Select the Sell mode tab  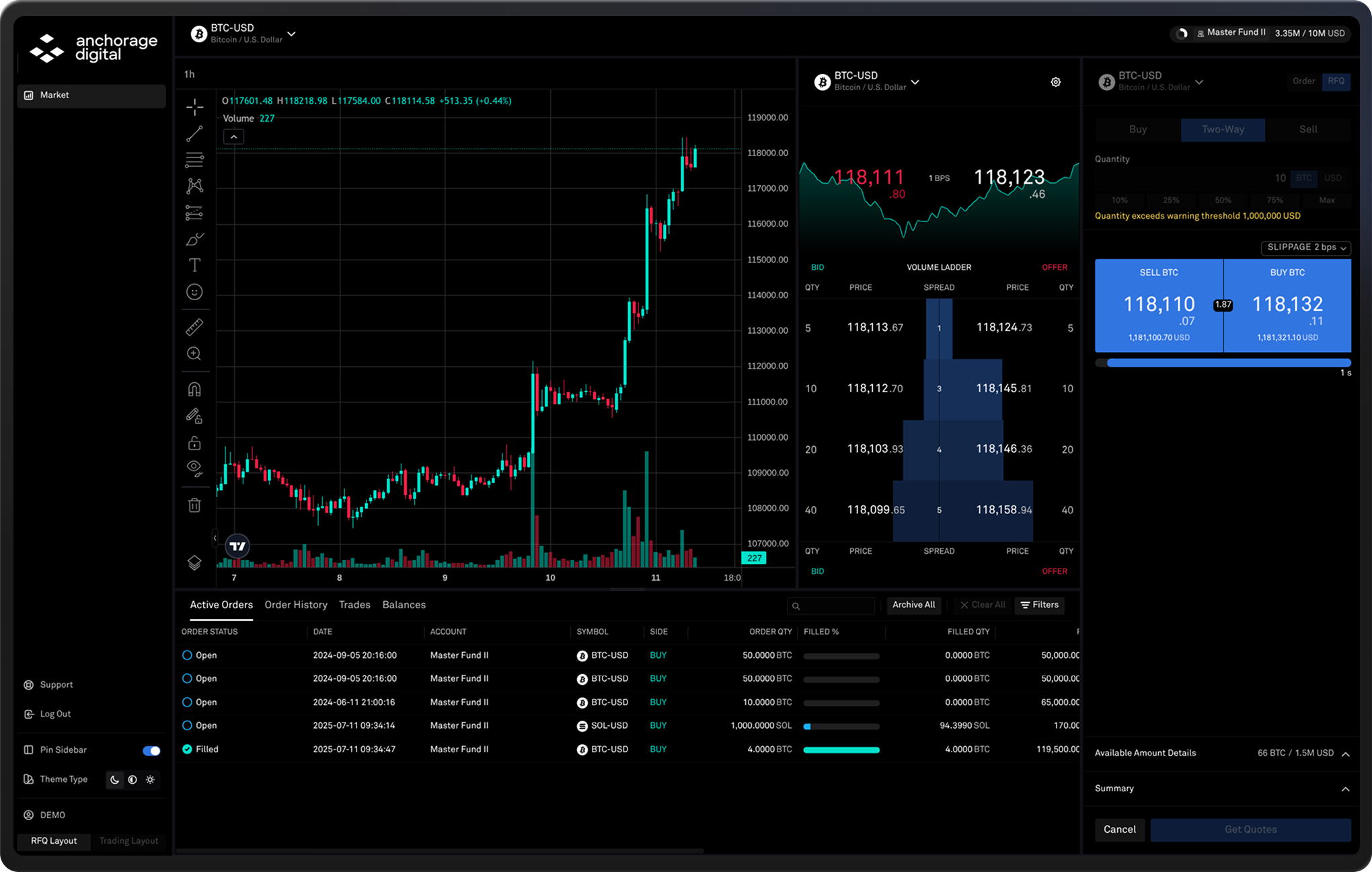[1308, 129]
